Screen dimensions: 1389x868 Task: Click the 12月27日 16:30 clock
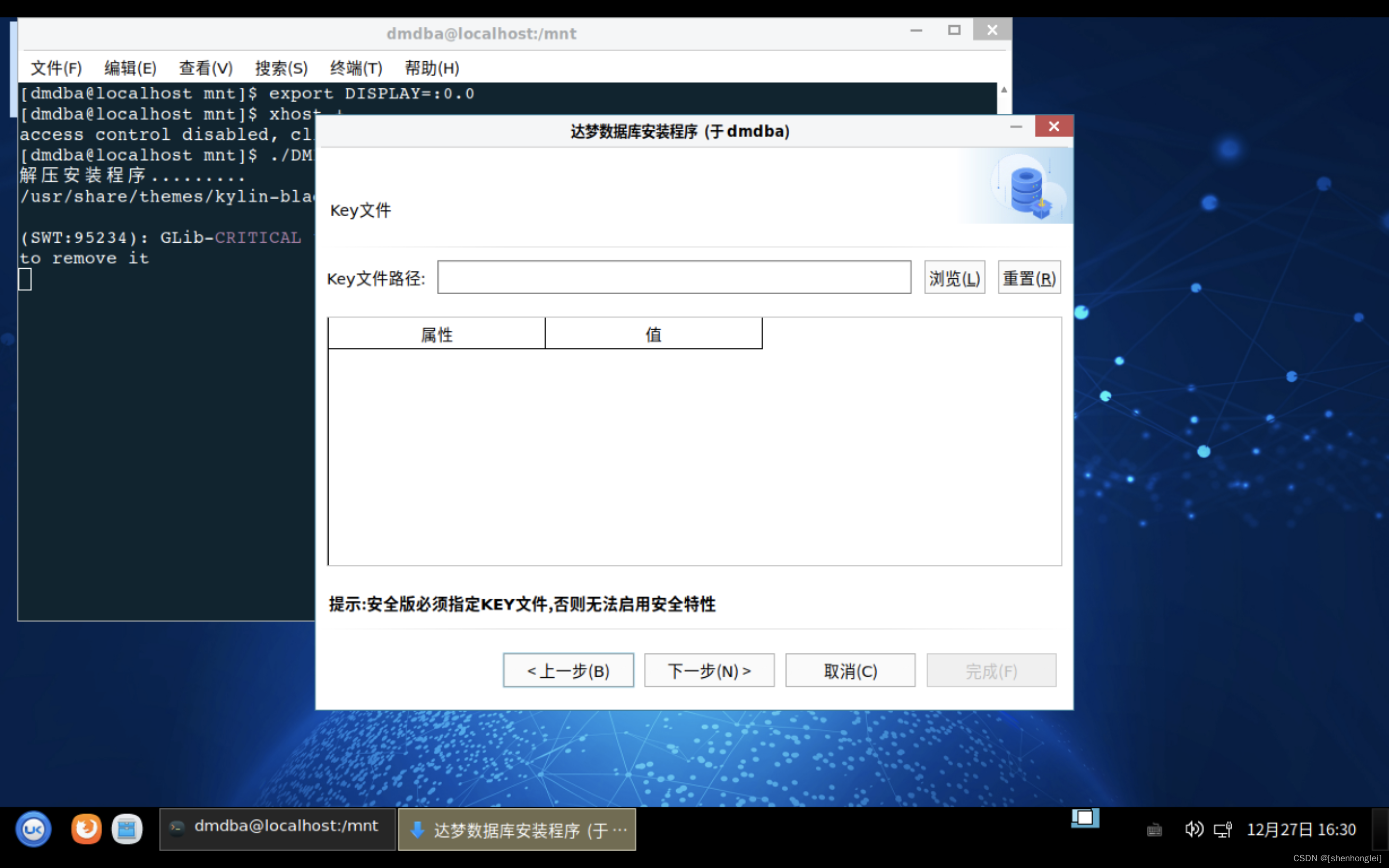coord(1301,829)
